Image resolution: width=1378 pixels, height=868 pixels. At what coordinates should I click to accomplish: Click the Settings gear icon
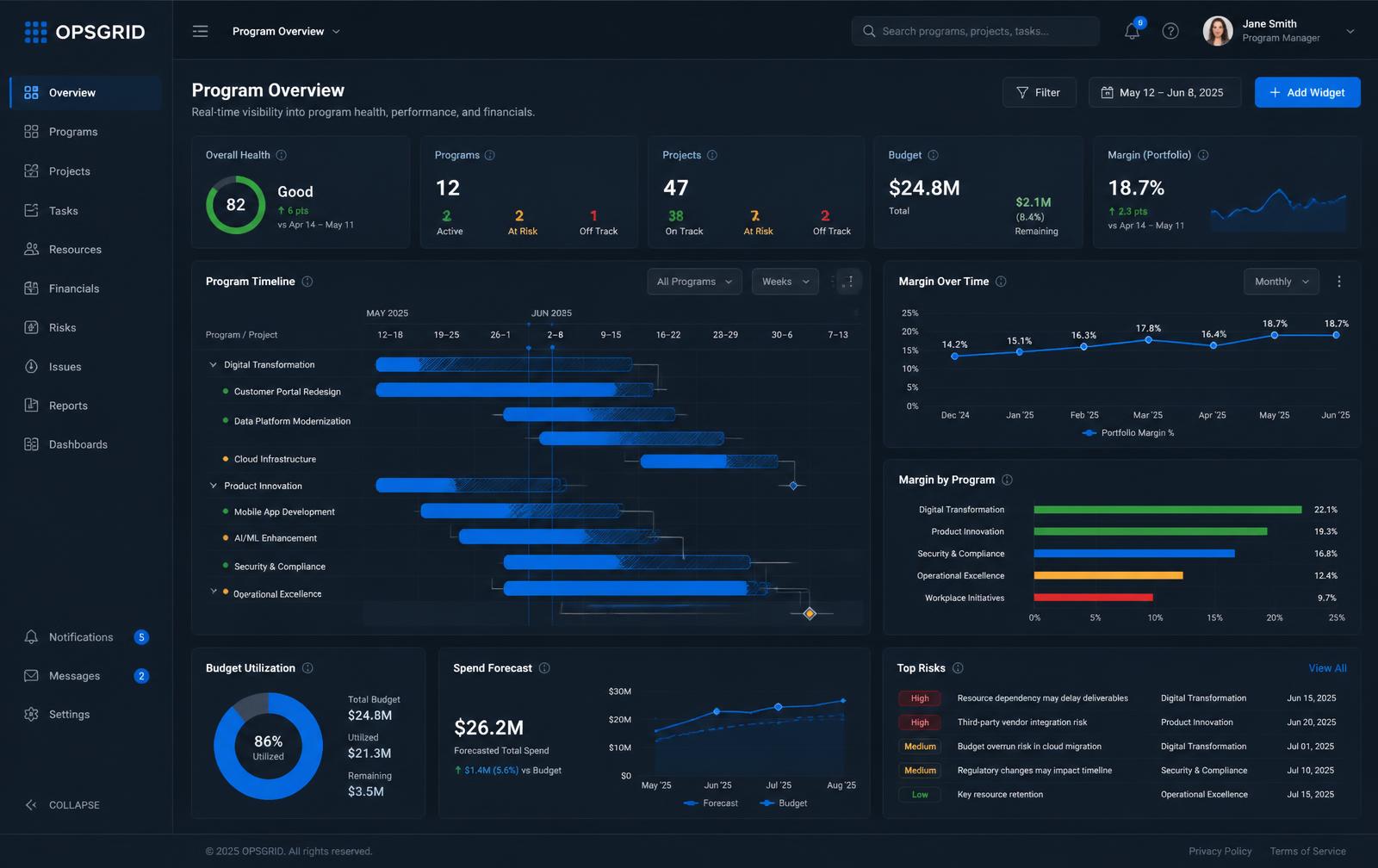pyautogui.click(x=32, y=714)
